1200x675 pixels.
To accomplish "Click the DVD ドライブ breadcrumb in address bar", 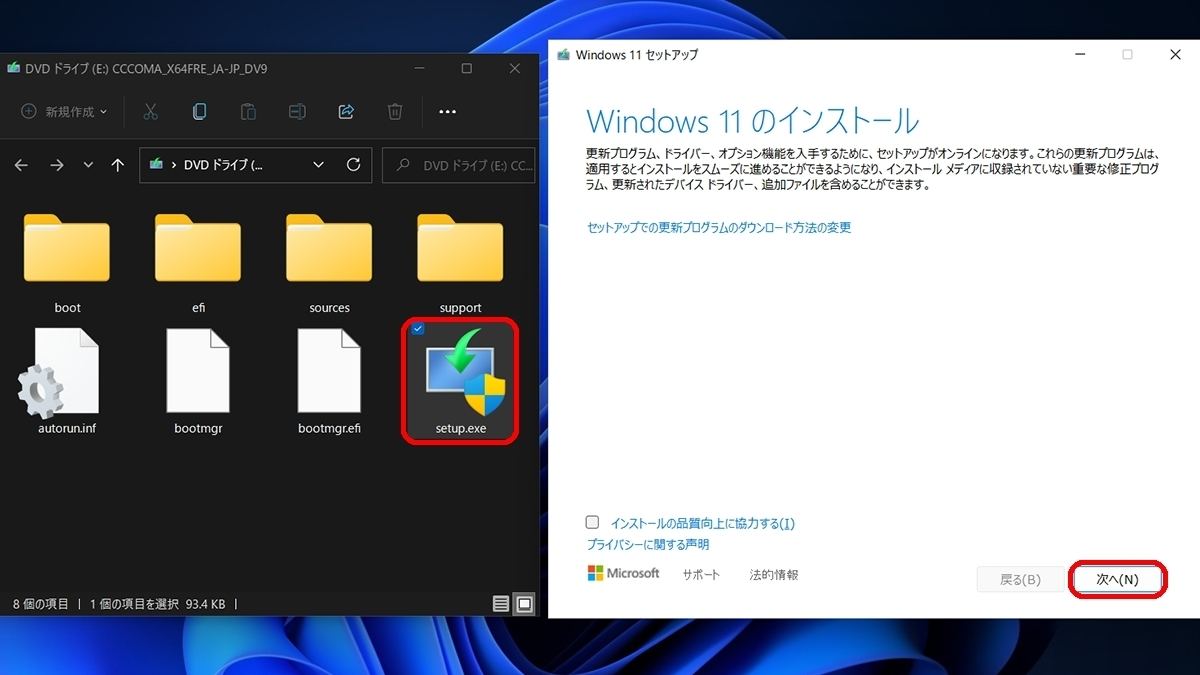I will (223, 165).
